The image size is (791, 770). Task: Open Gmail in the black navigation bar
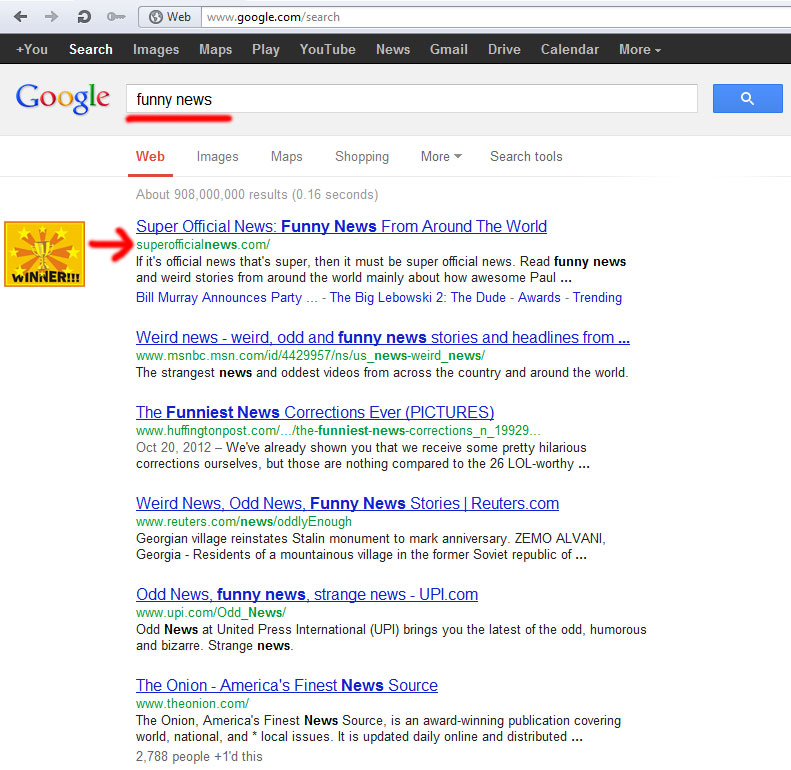(448, 49)
